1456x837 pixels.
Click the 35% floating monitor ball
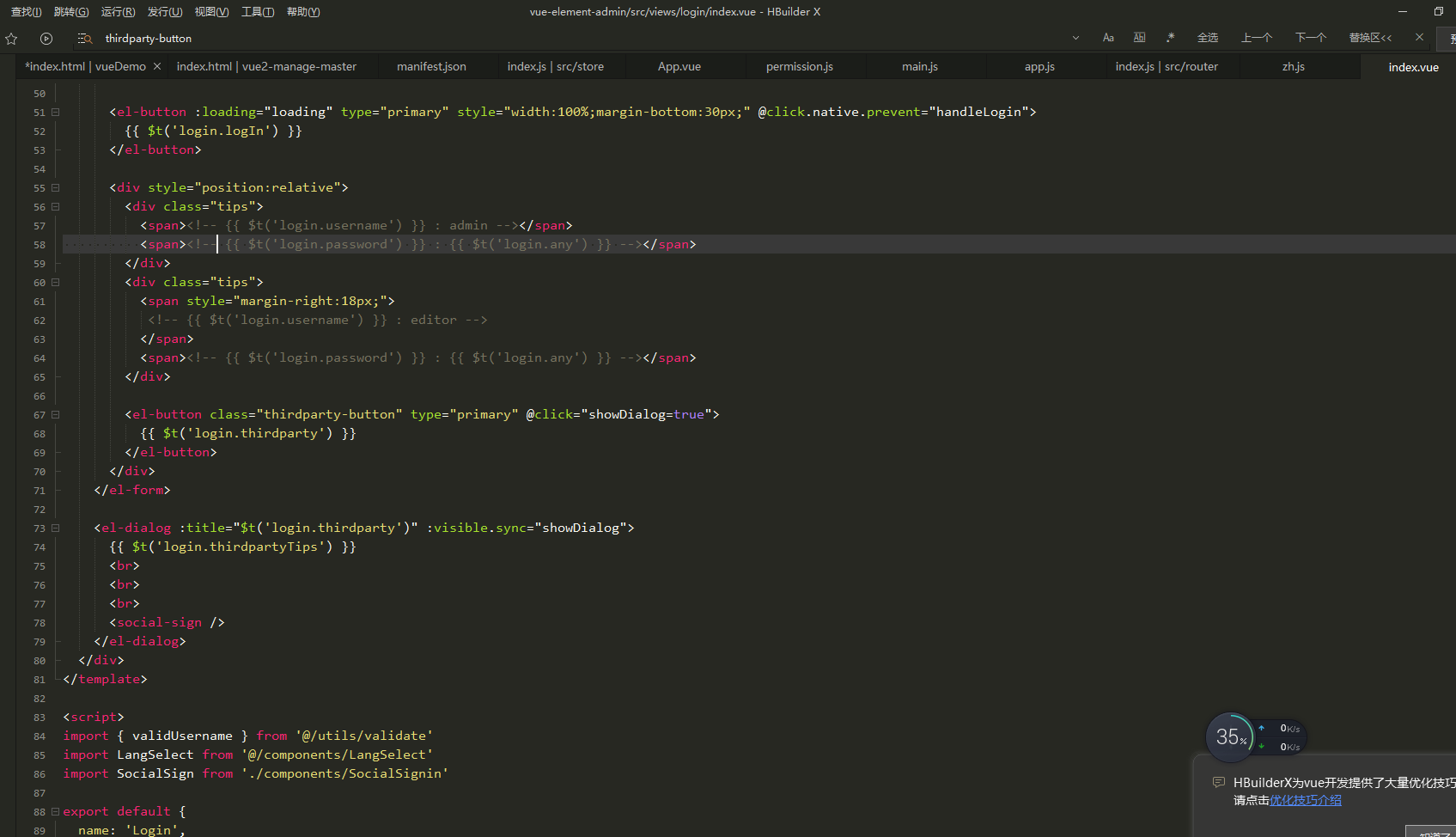pyautogui.click(x=1230, y=737)
